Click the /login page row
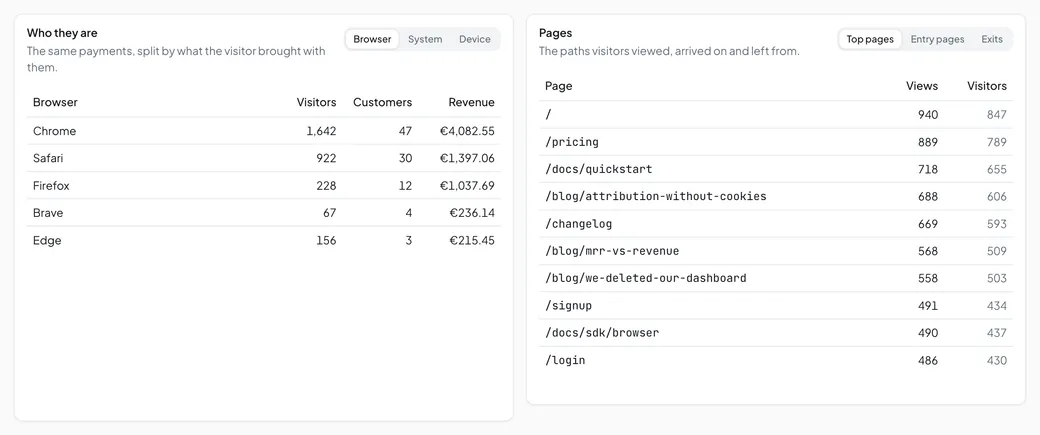This screenshot has width=1040, height=435. 776,360
